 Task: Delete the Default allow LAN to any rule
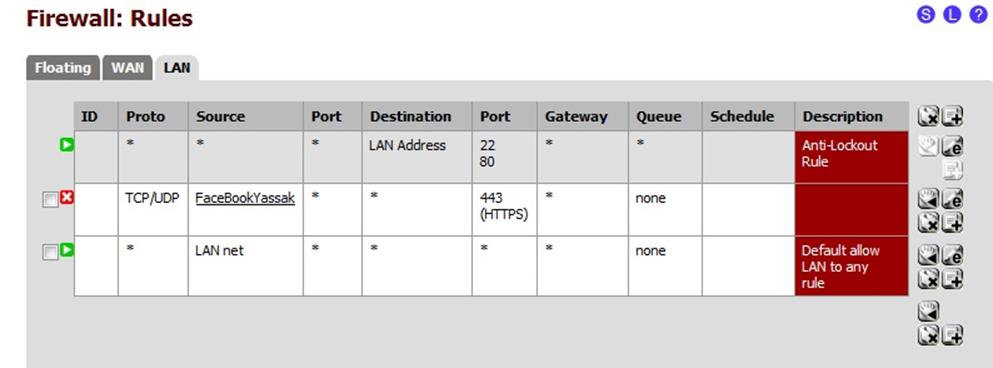(928, 278)
